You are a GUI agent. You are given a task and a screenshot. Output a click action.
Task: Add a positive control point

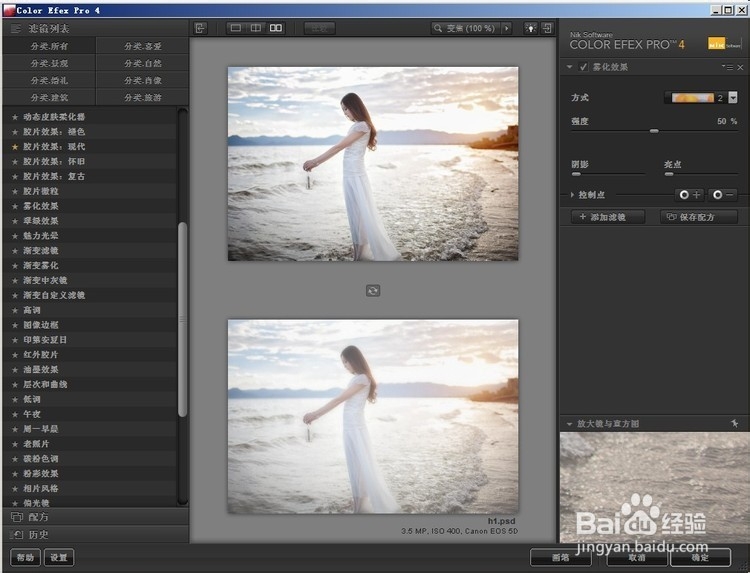689,195
